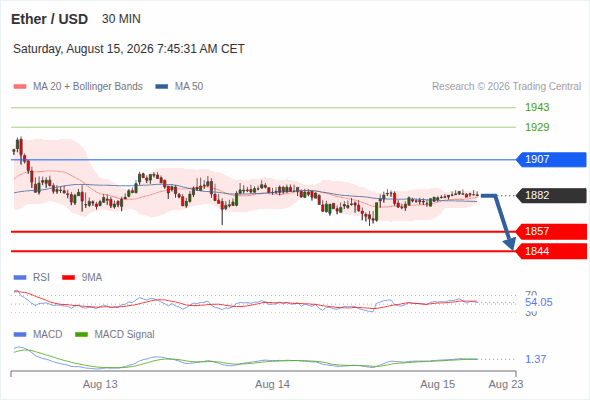Viewport: 590px width, 400px height.
Task: Click the MA 20 + Bollinger Bands legend swatch
Action: (x=20, y=87)
